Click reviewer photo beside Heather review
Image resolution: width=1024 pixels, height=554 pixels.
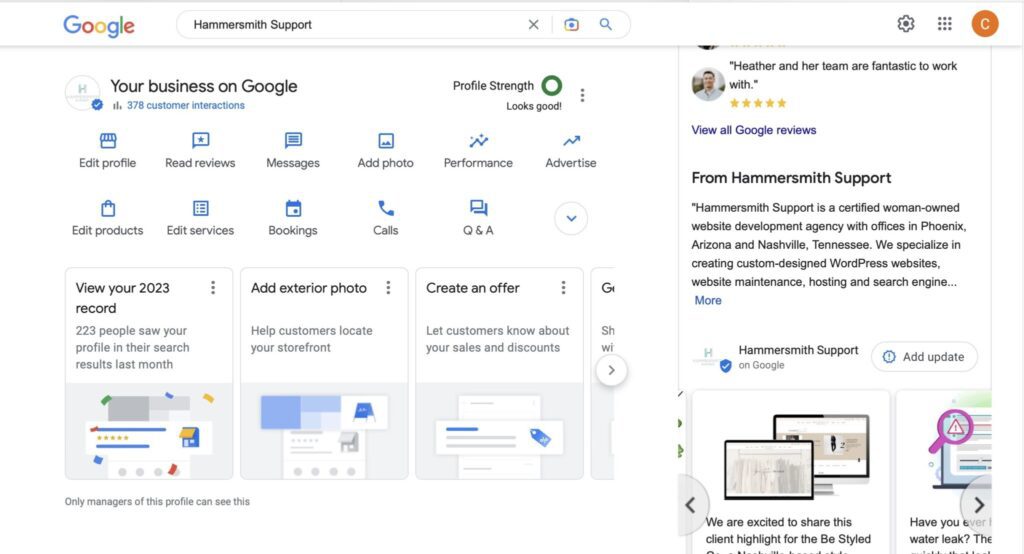point(709,84)
